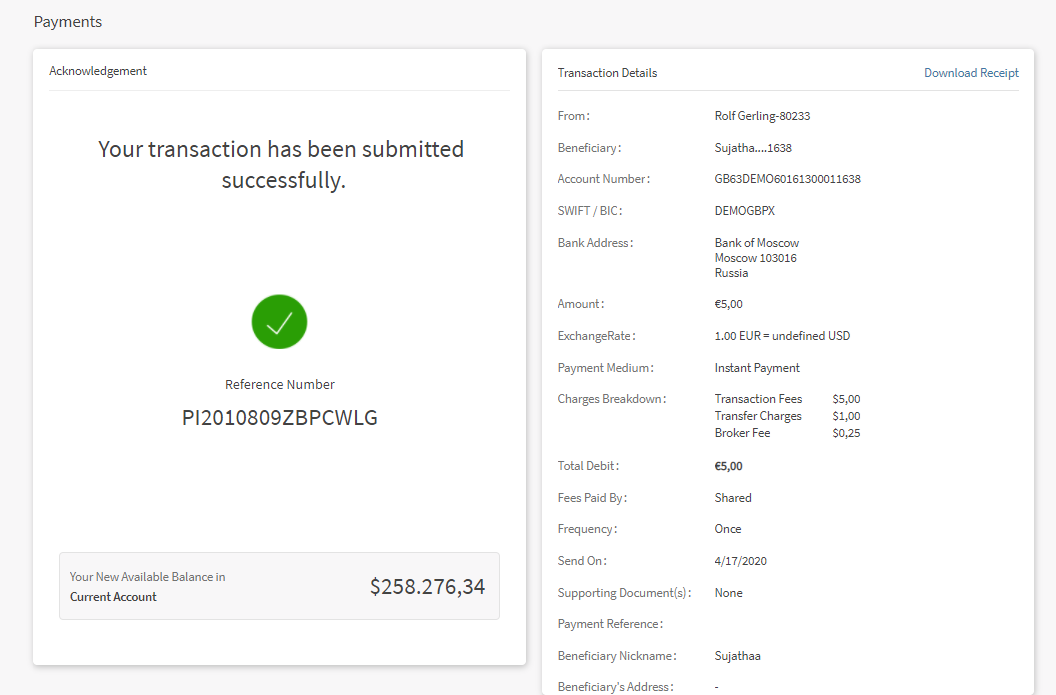1056x695 pixels.
Task: Select the Send On date 4/17/2020
Action: 740,561
